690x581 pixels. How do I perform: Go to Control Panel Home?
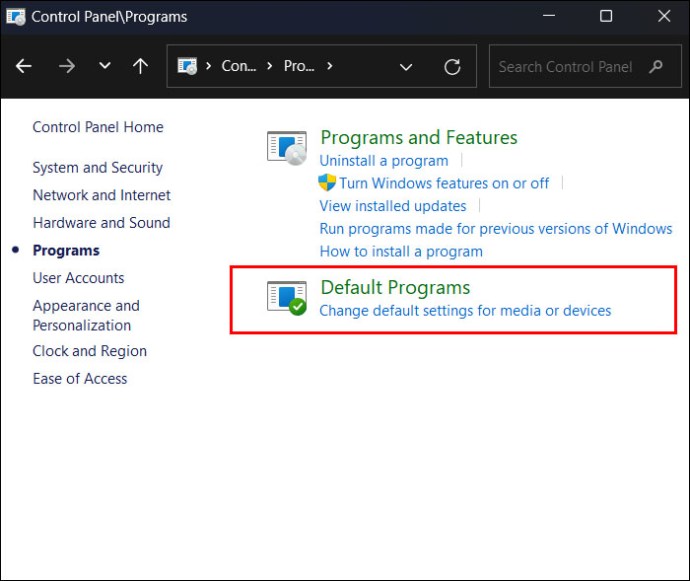point(98,127)
